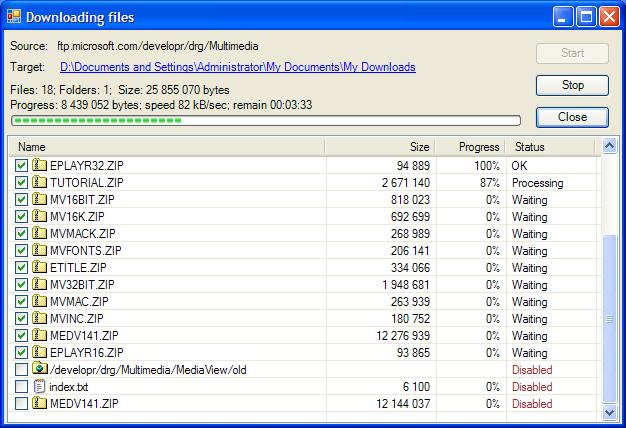Uncheck the EPLAYR16.ZIP checkbox
The width and height of the screenshot is (626, 428).
21,352
